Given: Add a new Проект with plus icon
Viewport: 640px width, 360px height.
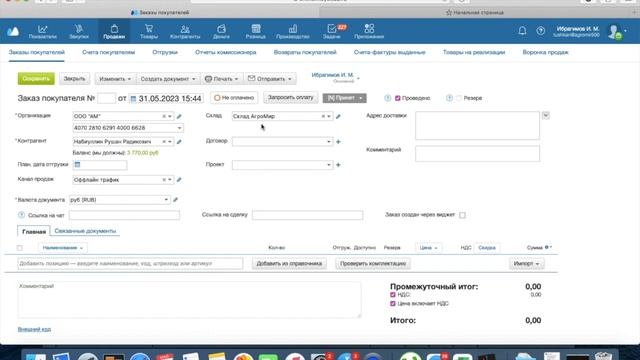Looking at the screenshot, I should pos(338,165).
